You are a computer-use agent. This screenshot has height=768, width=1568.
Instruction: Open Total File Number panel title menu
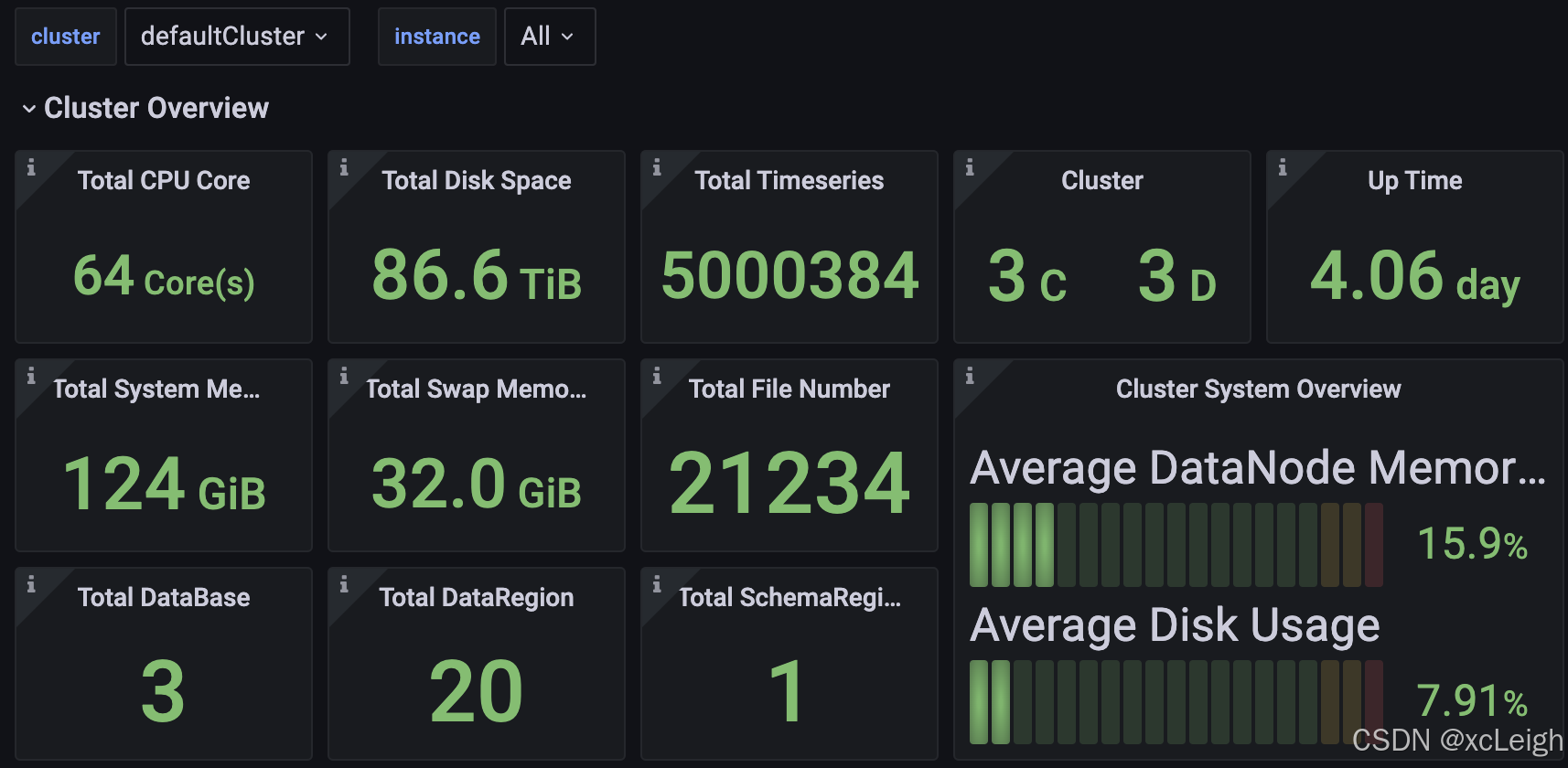[x=789, y=389]
